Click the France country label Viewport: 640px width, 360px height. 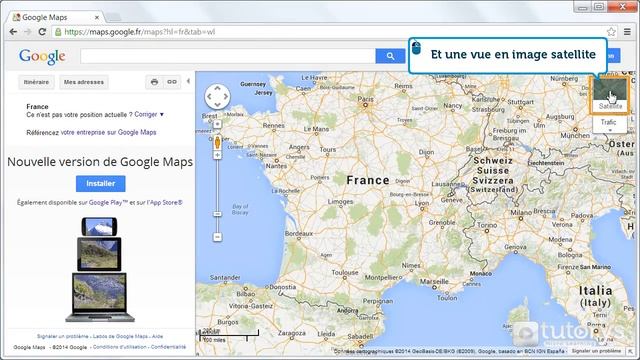368,180
